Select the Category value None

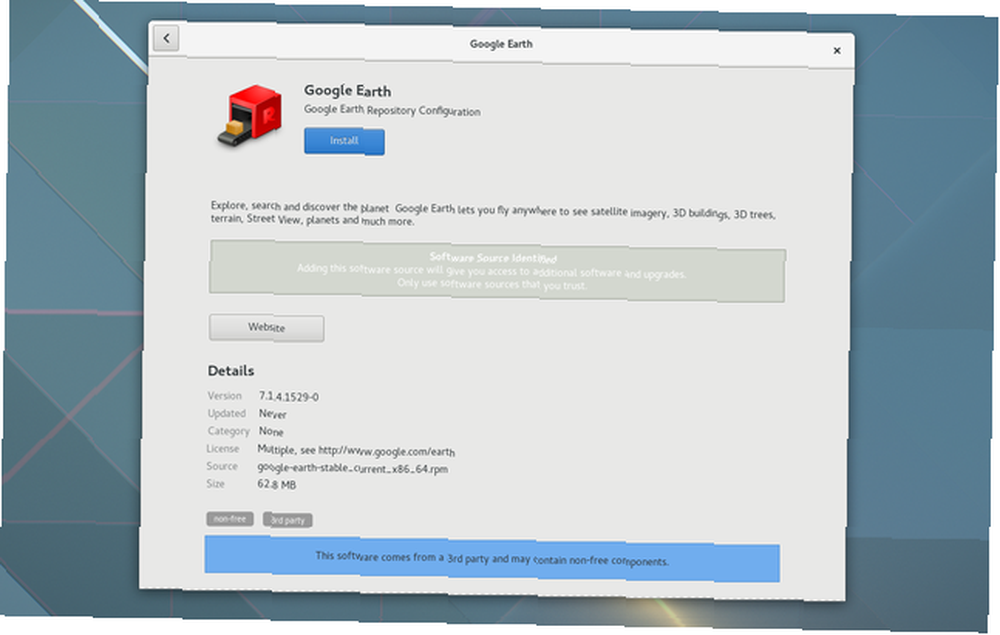pos(271,431)
